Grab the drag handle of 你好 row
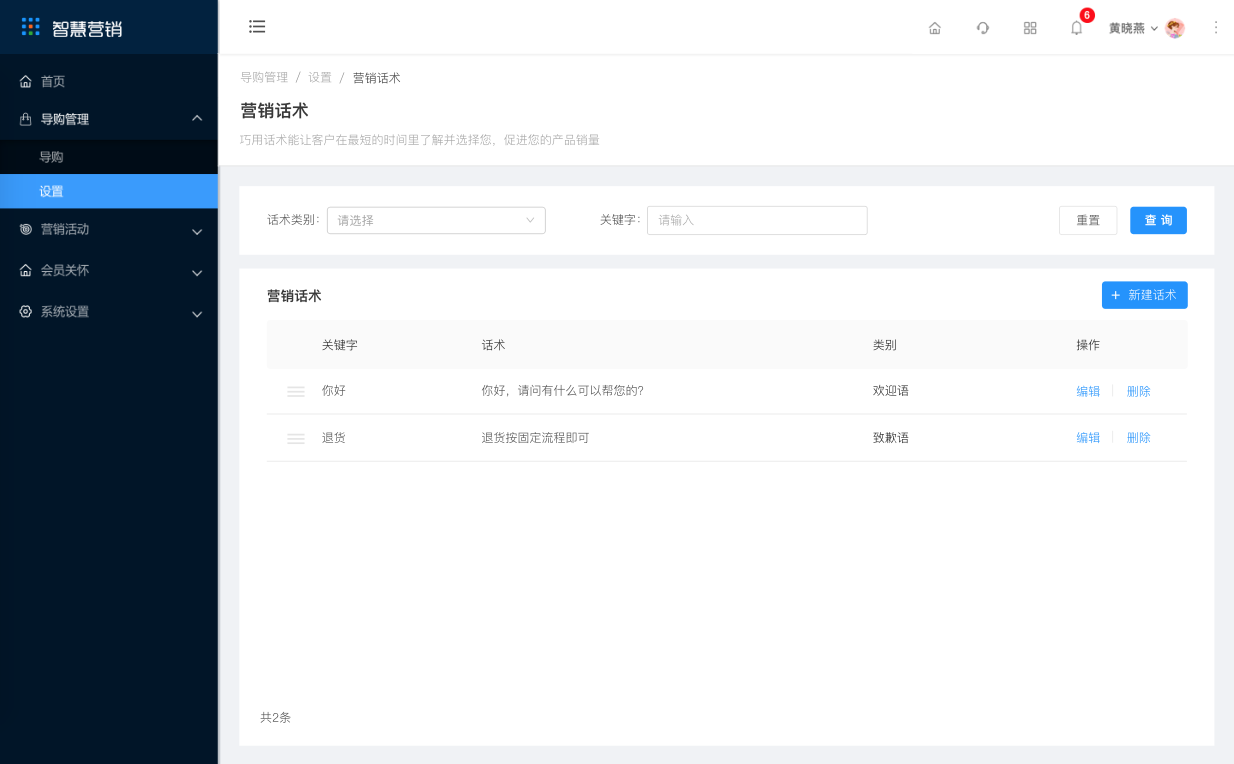1234x764 pixels. pyautogui.click(x=296, y=391)
